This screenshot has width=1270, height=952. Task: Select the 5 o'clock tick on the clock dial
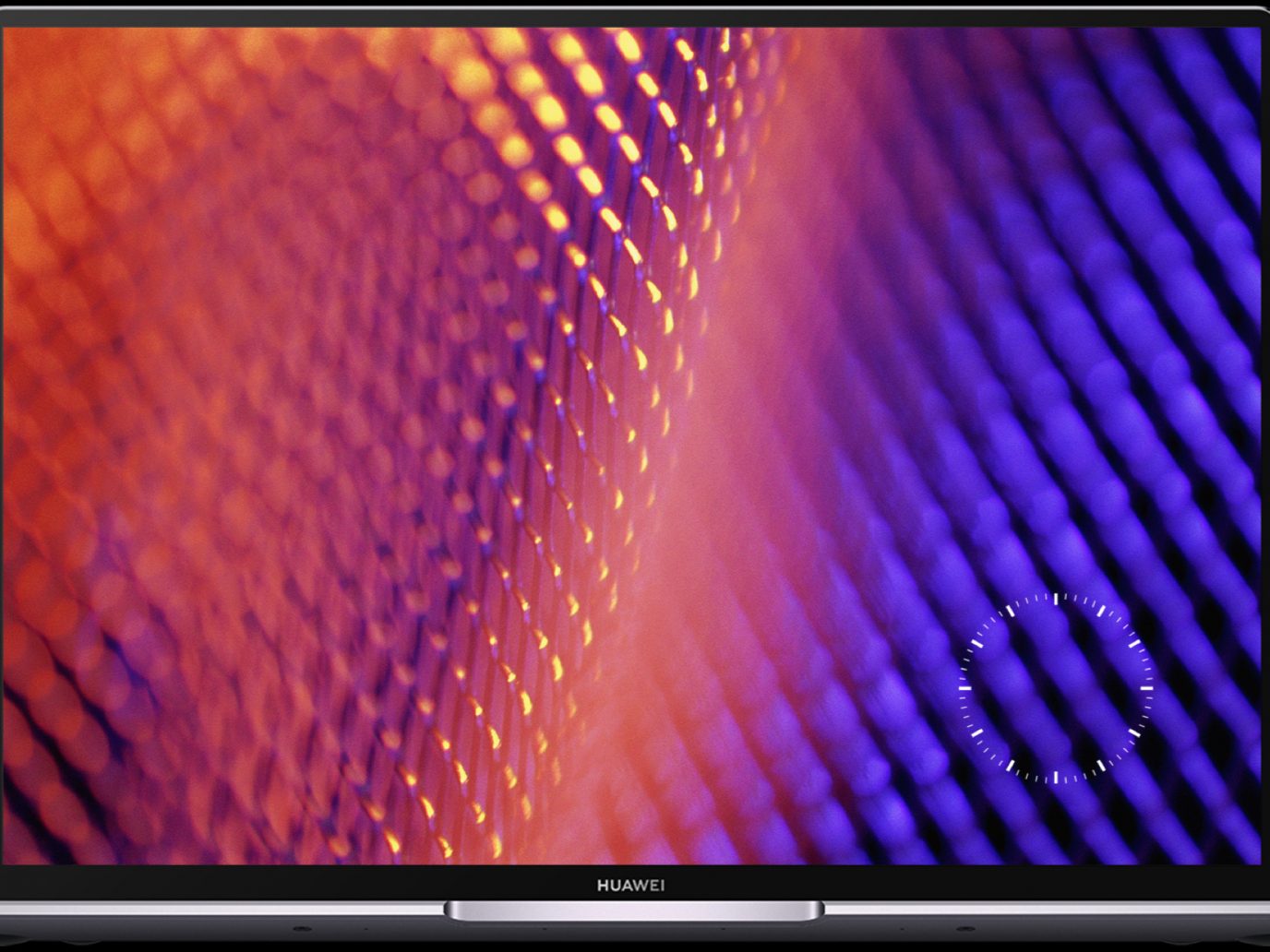pos(1100,766)
